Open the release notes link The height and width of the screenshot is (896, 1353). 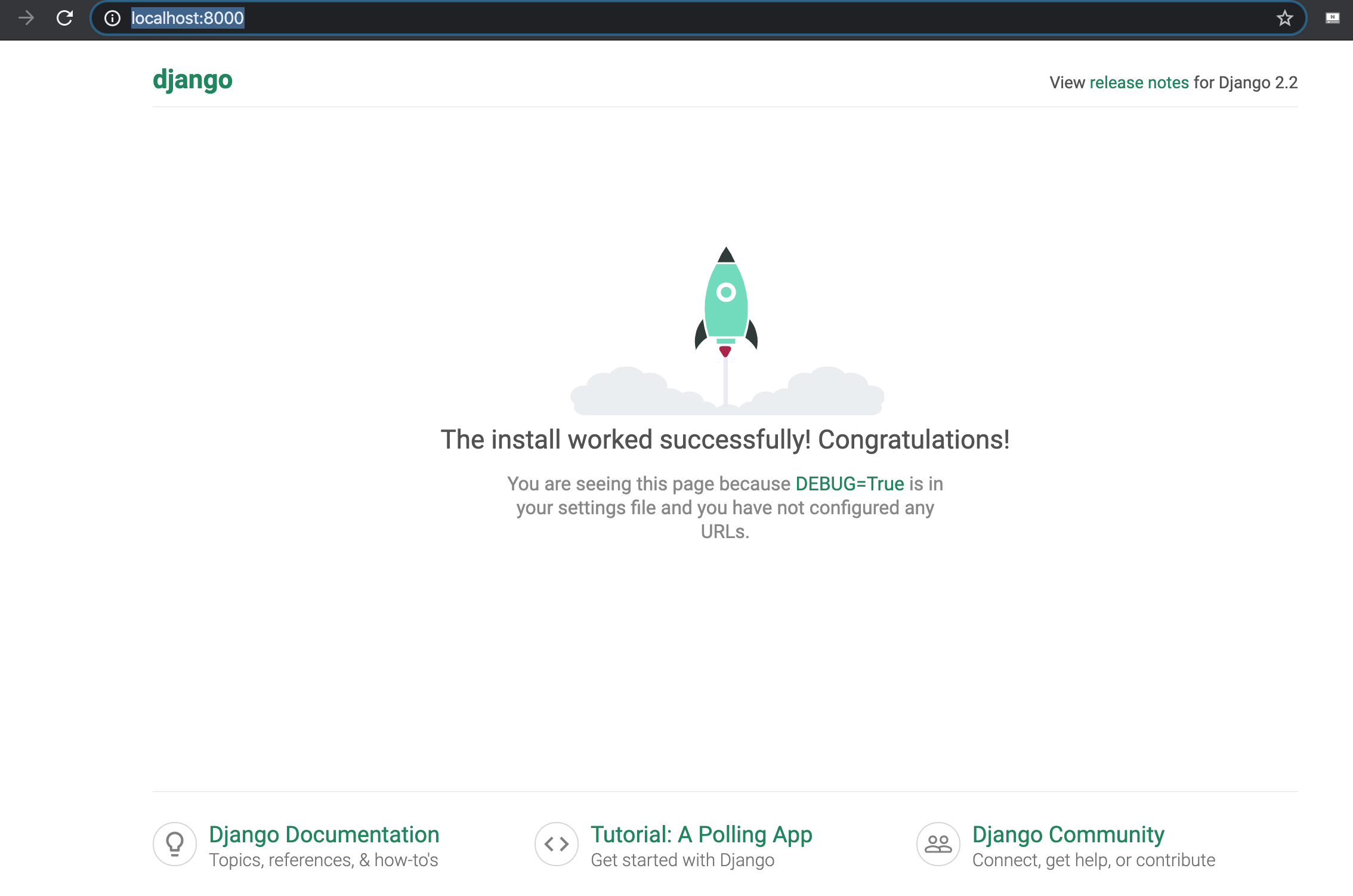pos(1139,82)
